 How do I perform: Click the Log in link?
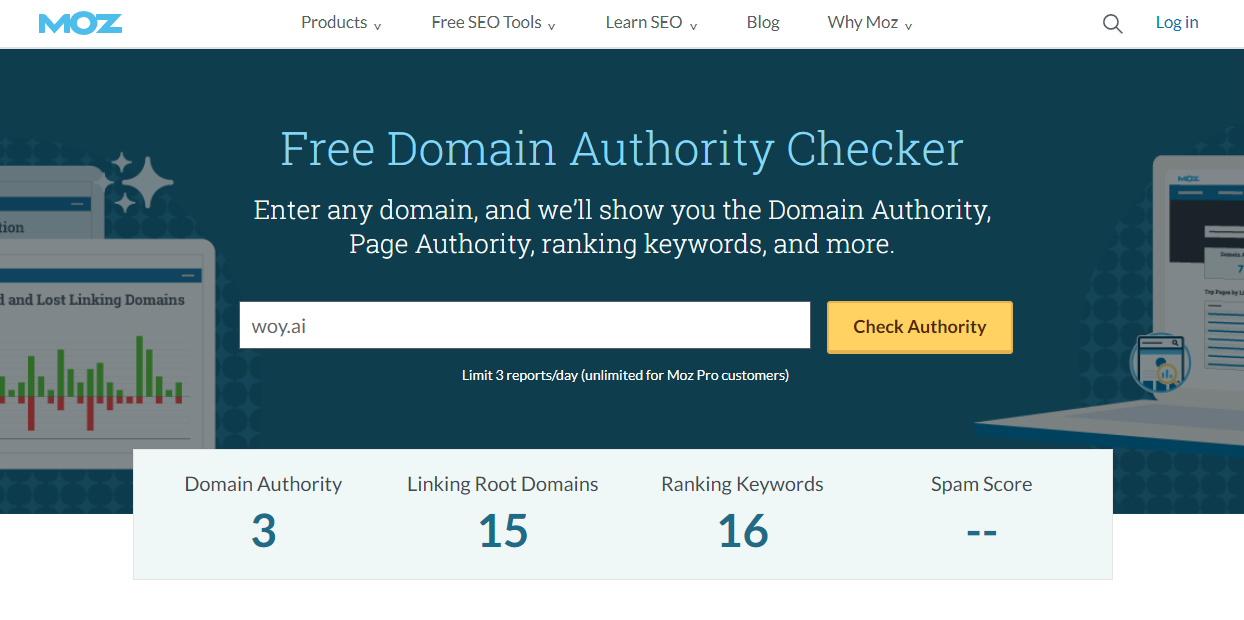[1177, 23]
